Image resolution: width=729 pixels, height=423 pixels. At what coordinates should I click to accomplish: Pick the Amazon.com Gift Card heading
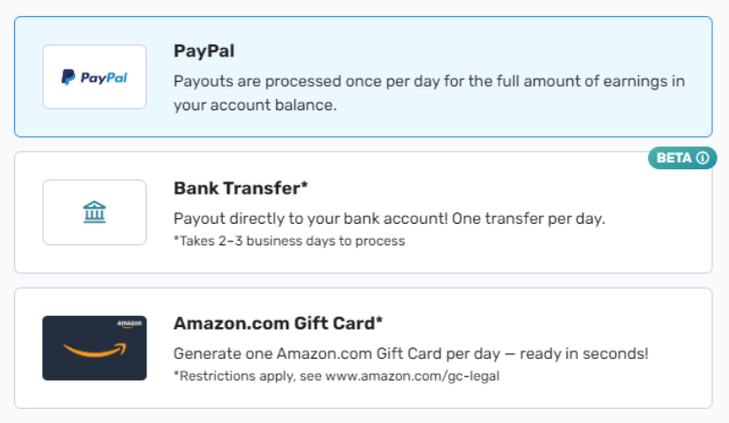pyautogui.click(x=278, y=323)
